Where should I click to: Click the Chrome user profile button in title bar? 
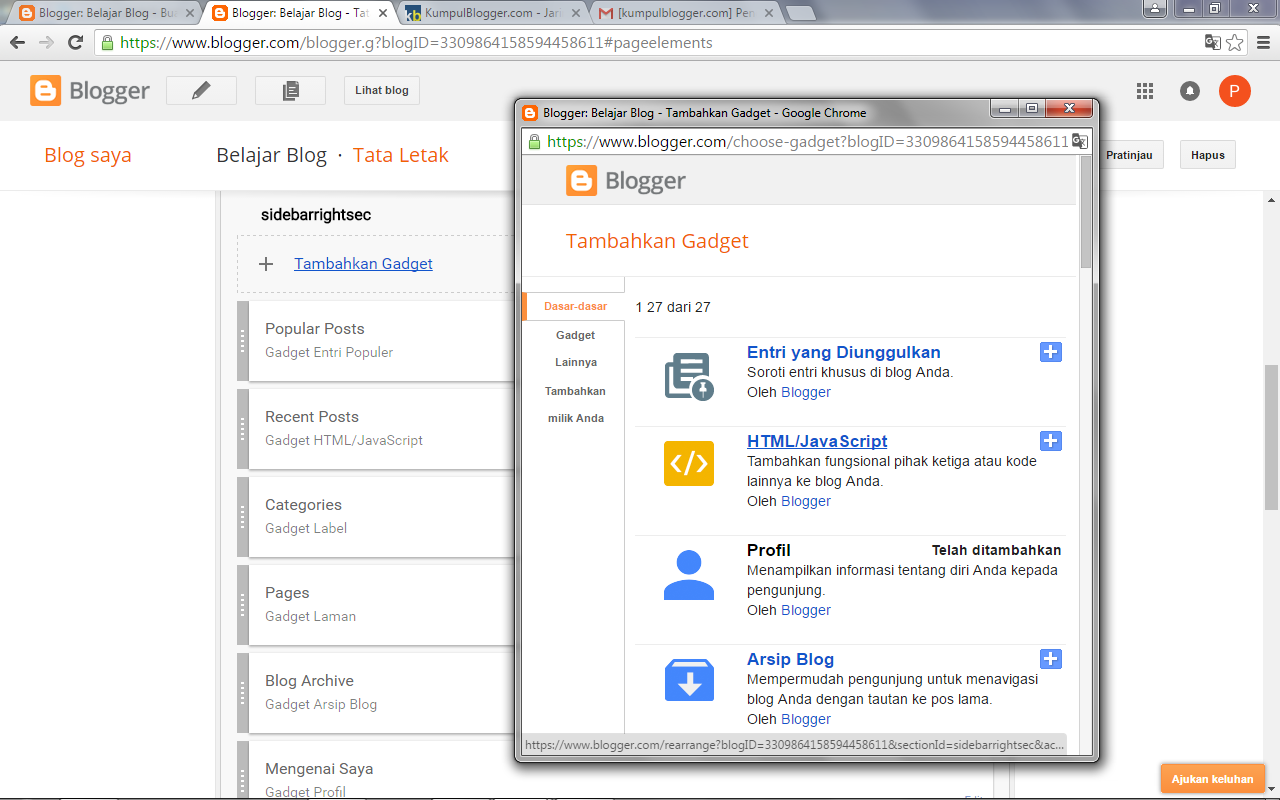tap(1155, 8)
